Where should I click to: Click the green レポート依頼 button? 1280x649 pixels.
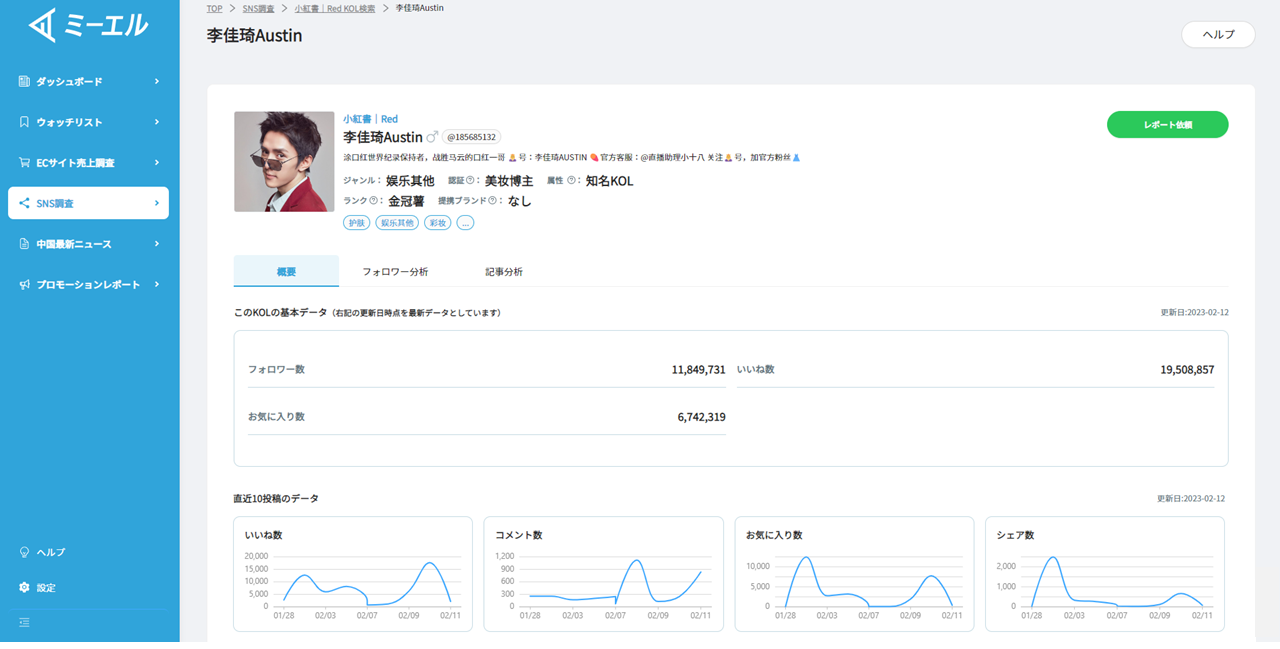[1167, 124]
